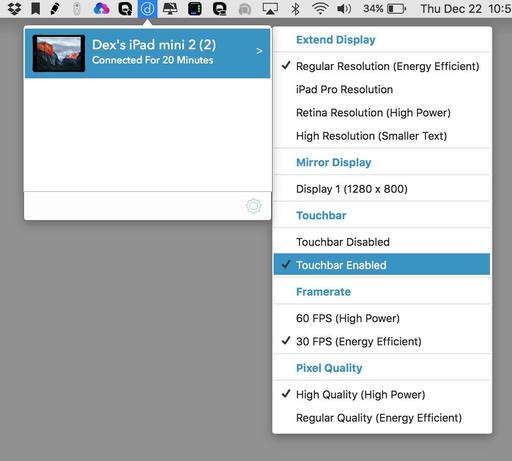Image resolution: width=512 pixels, height=461 pixels.
Task: Select Regular Resolution (Energy Efficient)
Action: [x=382, y=66]
